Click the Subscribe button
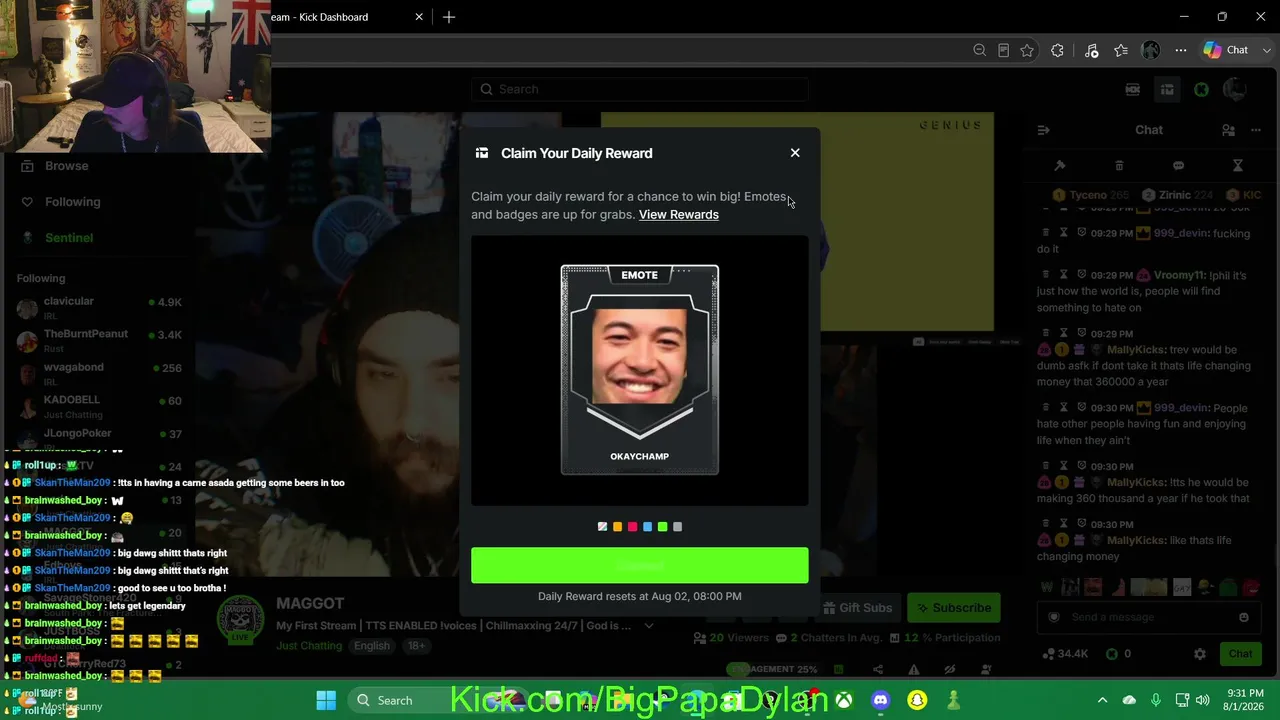The width and height of the screenshot is (1280, 720). click(x=954, y=608)
